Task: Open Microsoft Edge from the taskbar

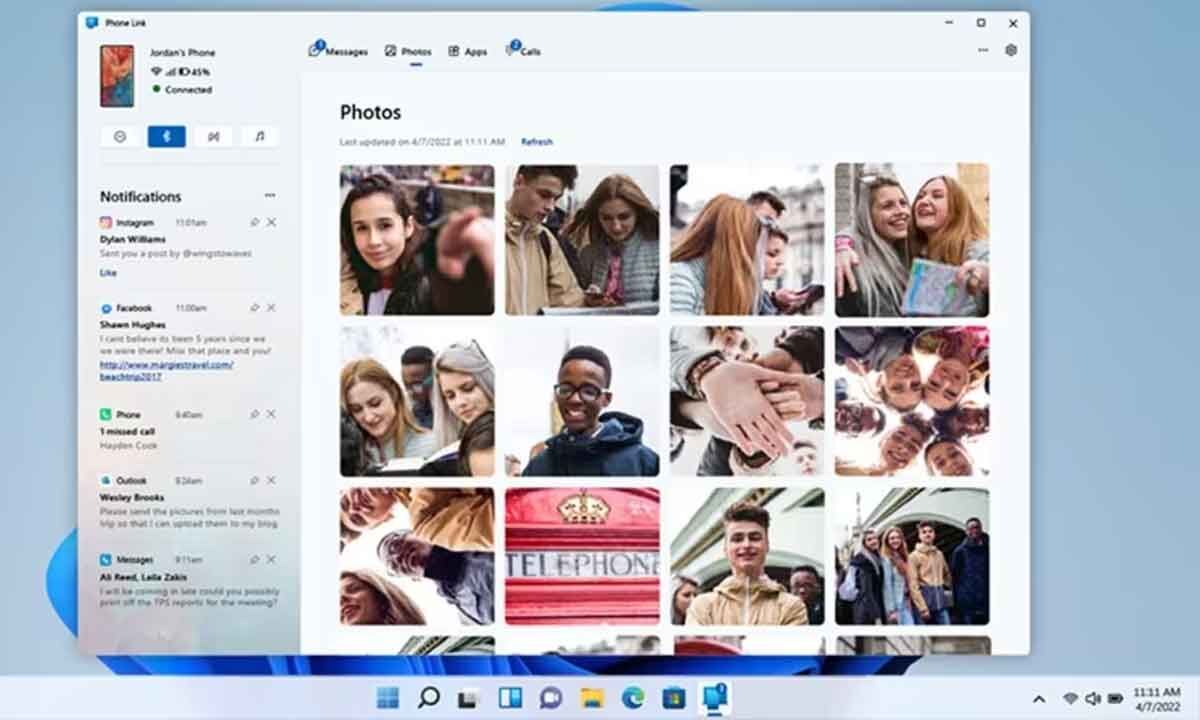Action: click(x=632, y=698)
